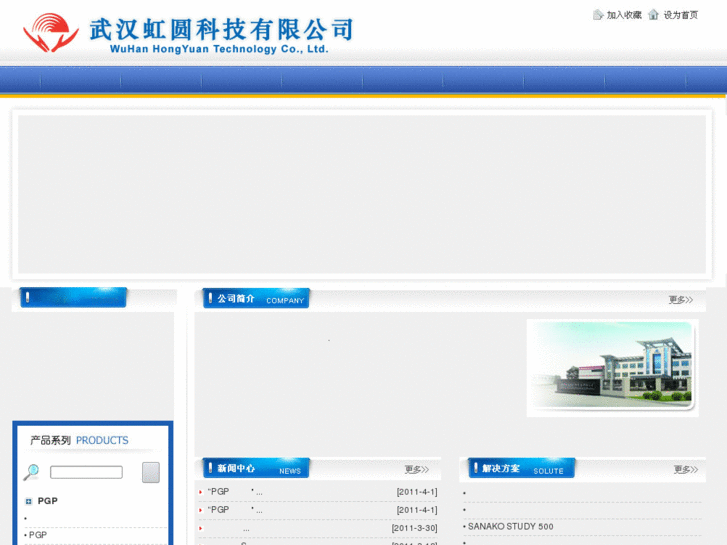727x545 pixels.
Task: Click the company building photo
Action: tap(612, 368)
